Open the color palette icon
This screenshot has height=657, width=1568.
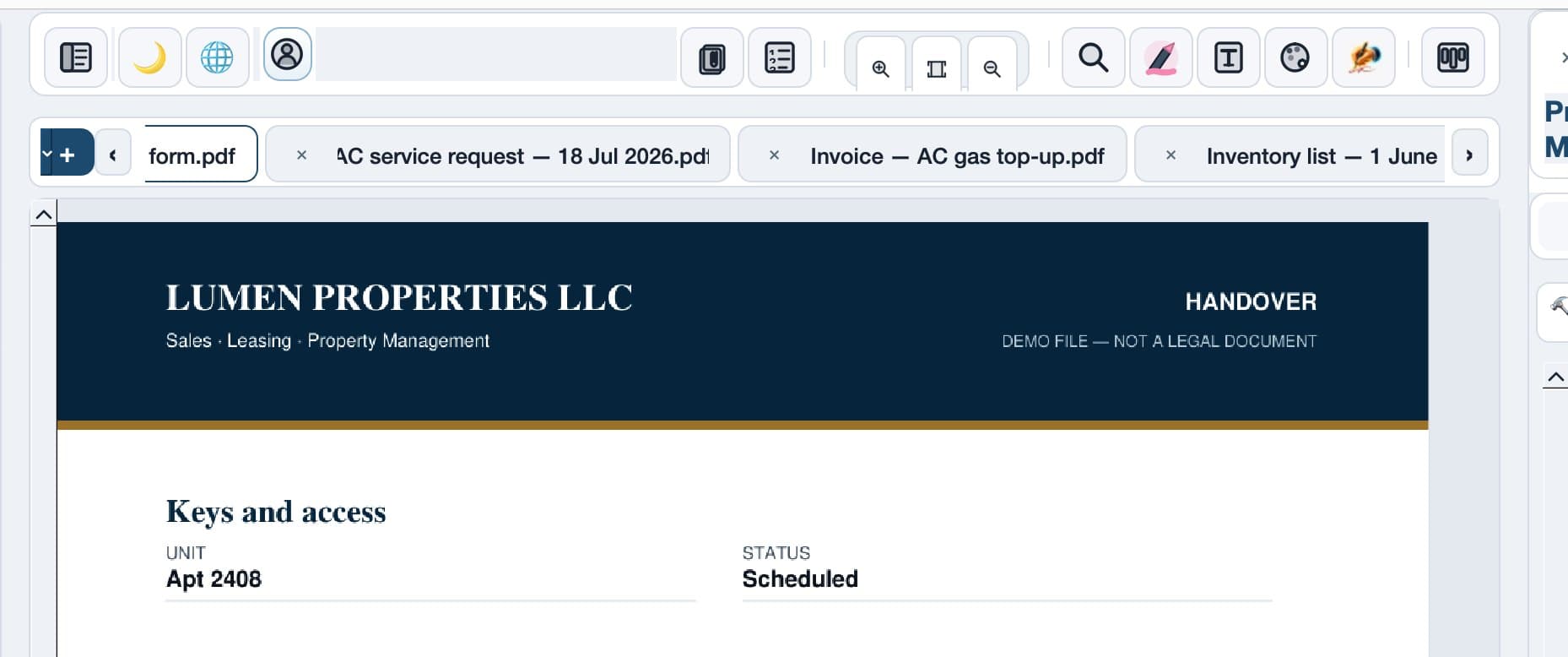coord(1295,57)
